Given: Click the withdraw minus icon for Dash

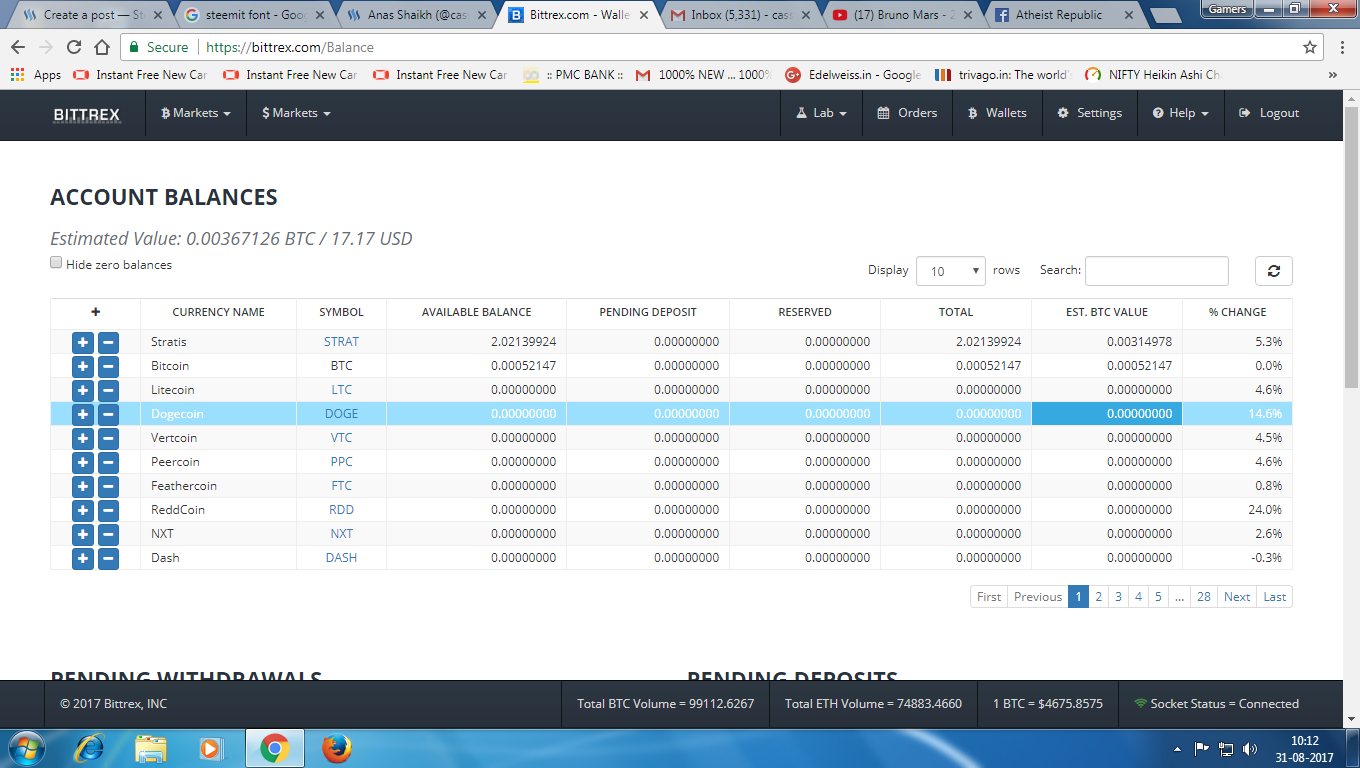Looking at the screenshot, I should coord(108,558).
